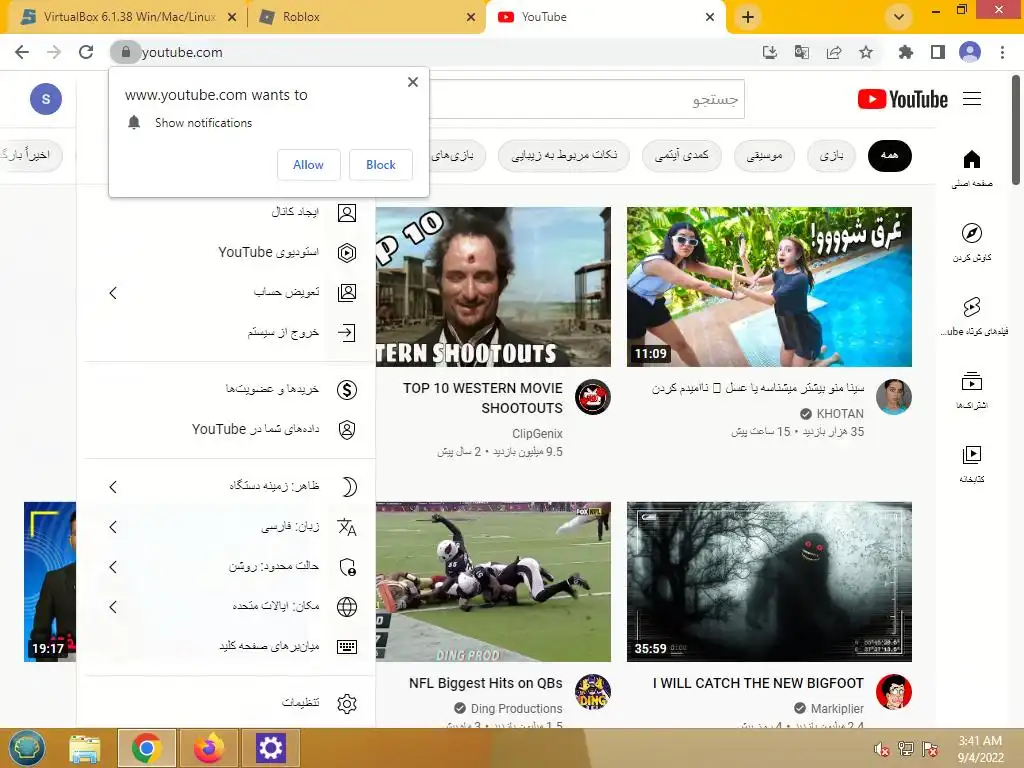Close the notification permission popup

(413, 82)
